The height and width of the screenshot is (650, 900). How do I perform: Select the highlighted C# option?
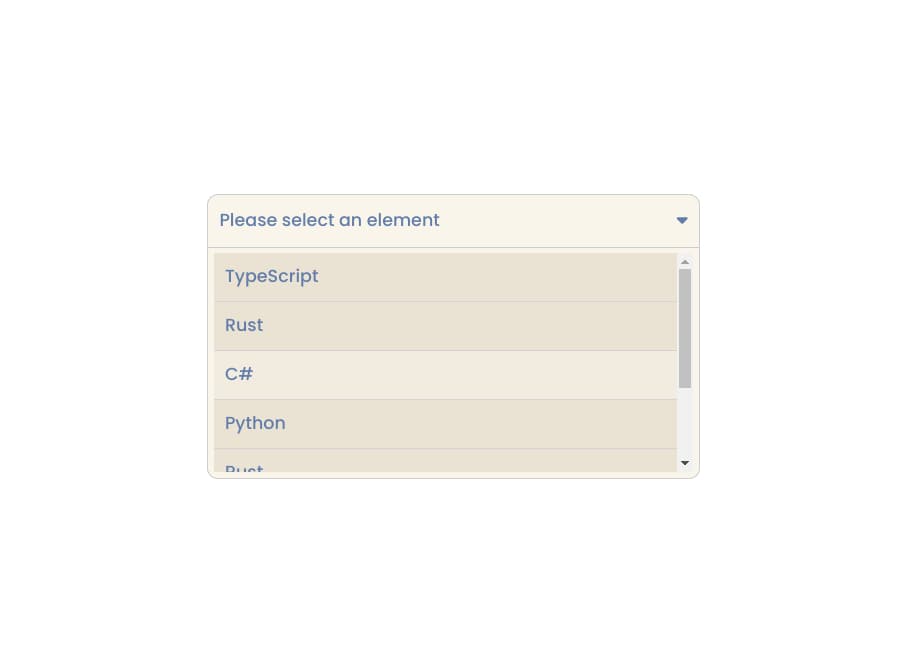445,375
